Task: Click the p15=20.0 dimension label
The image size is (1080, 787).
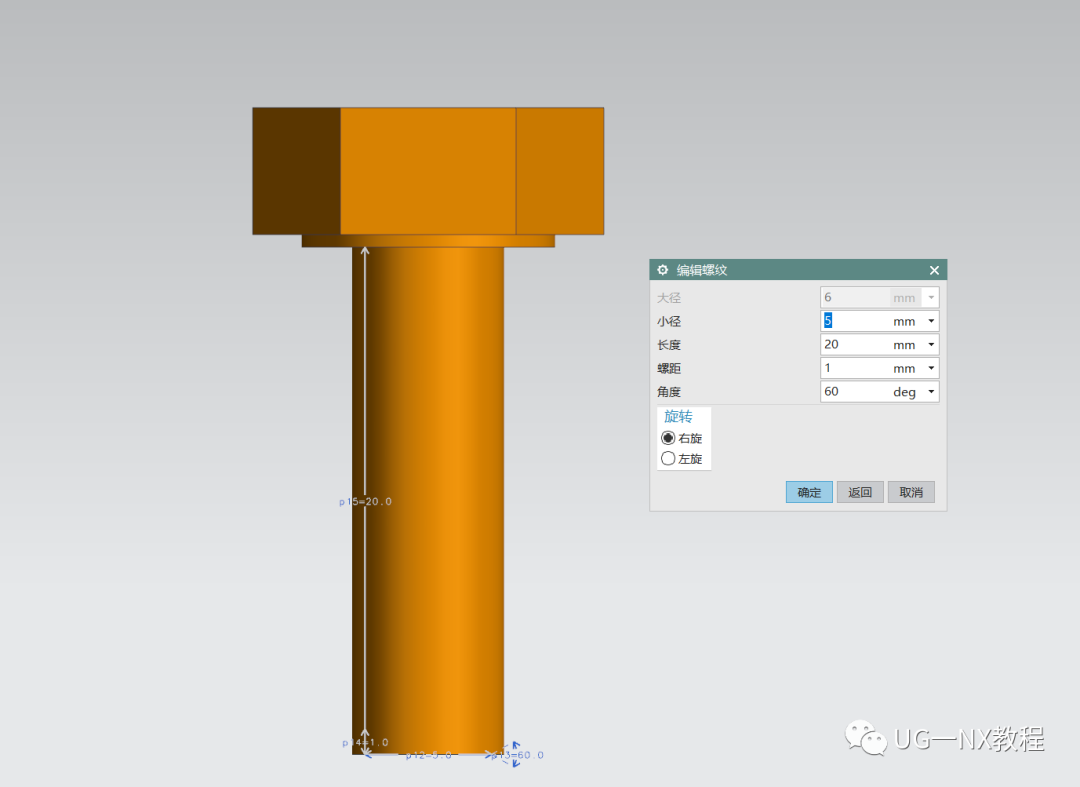Action: coord(365,502)
